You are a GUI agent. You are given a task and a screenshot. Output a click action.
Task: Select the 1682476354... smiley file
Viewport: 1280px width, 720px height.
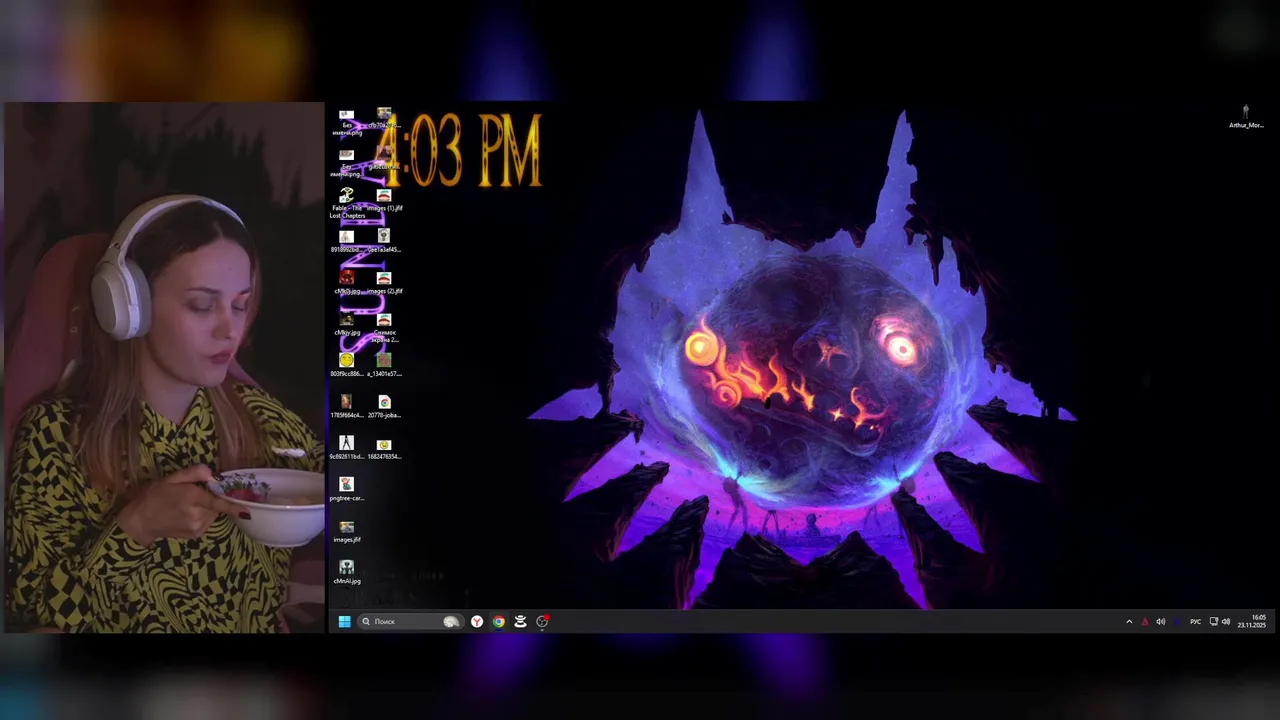tap(384, 448)
